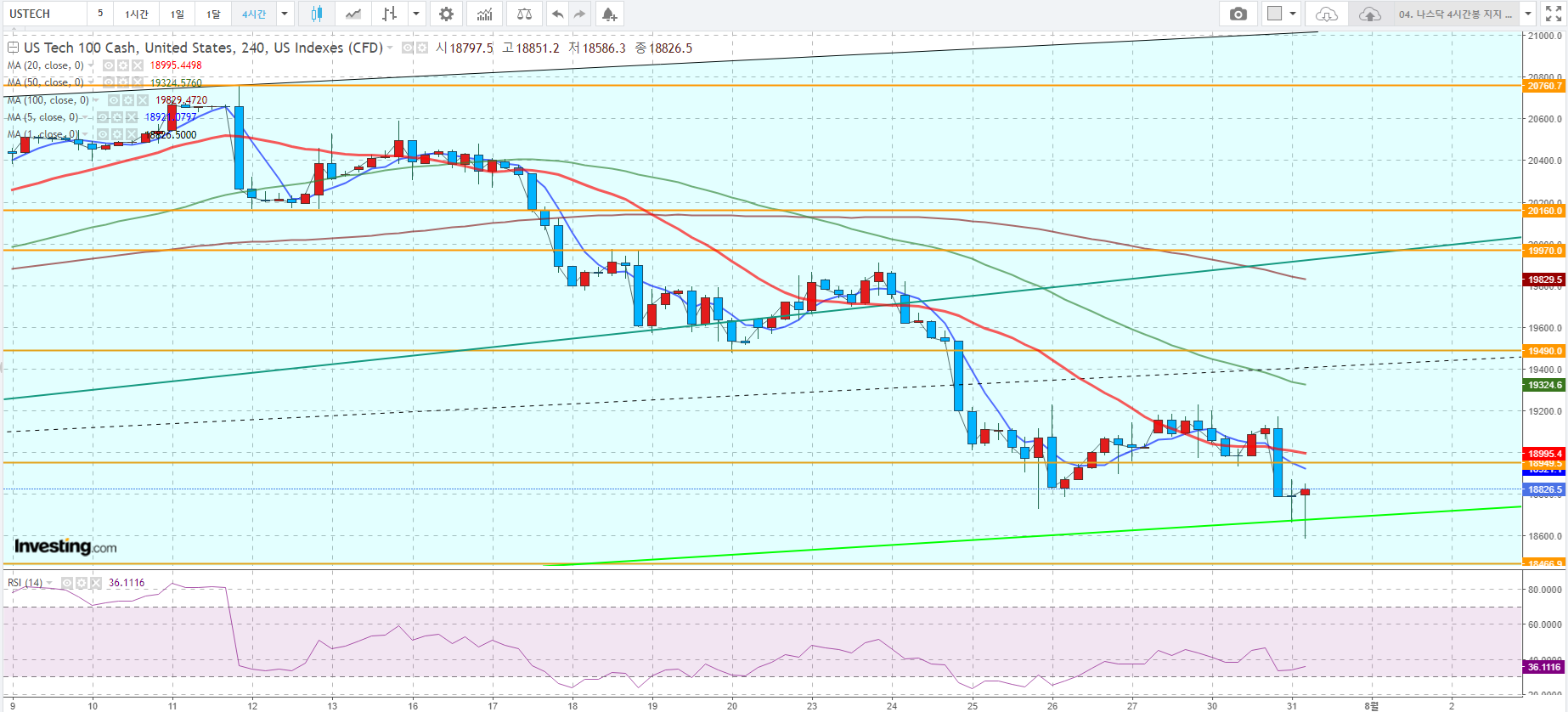
Task: Open the saved layout name button
Action: (x=1455, y=14)
